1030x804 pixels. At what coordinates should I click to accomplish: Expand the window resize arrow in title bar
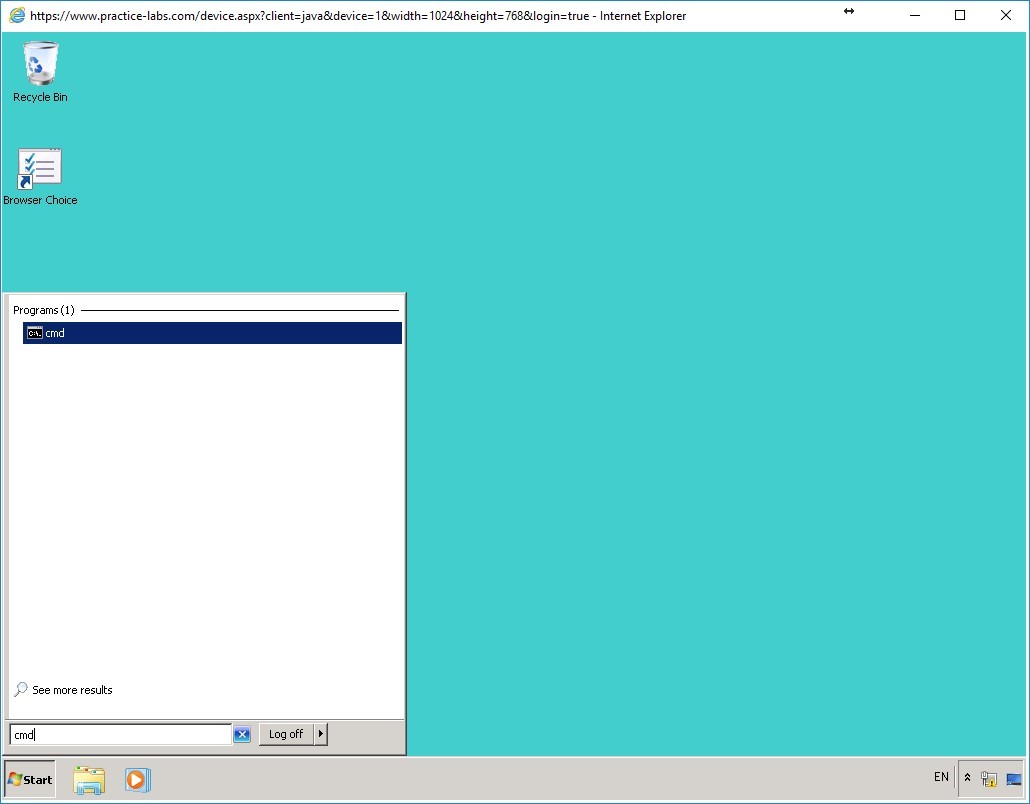tap(849, 12)
